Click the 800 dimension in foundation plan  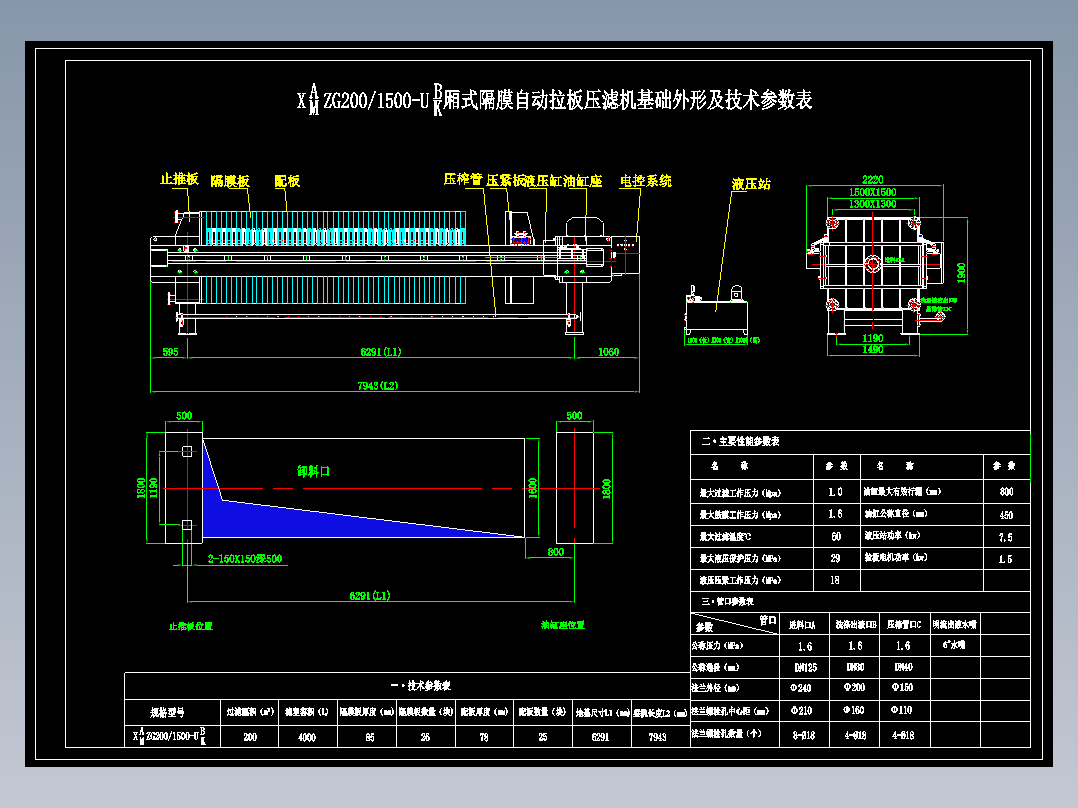coord(556,552)
